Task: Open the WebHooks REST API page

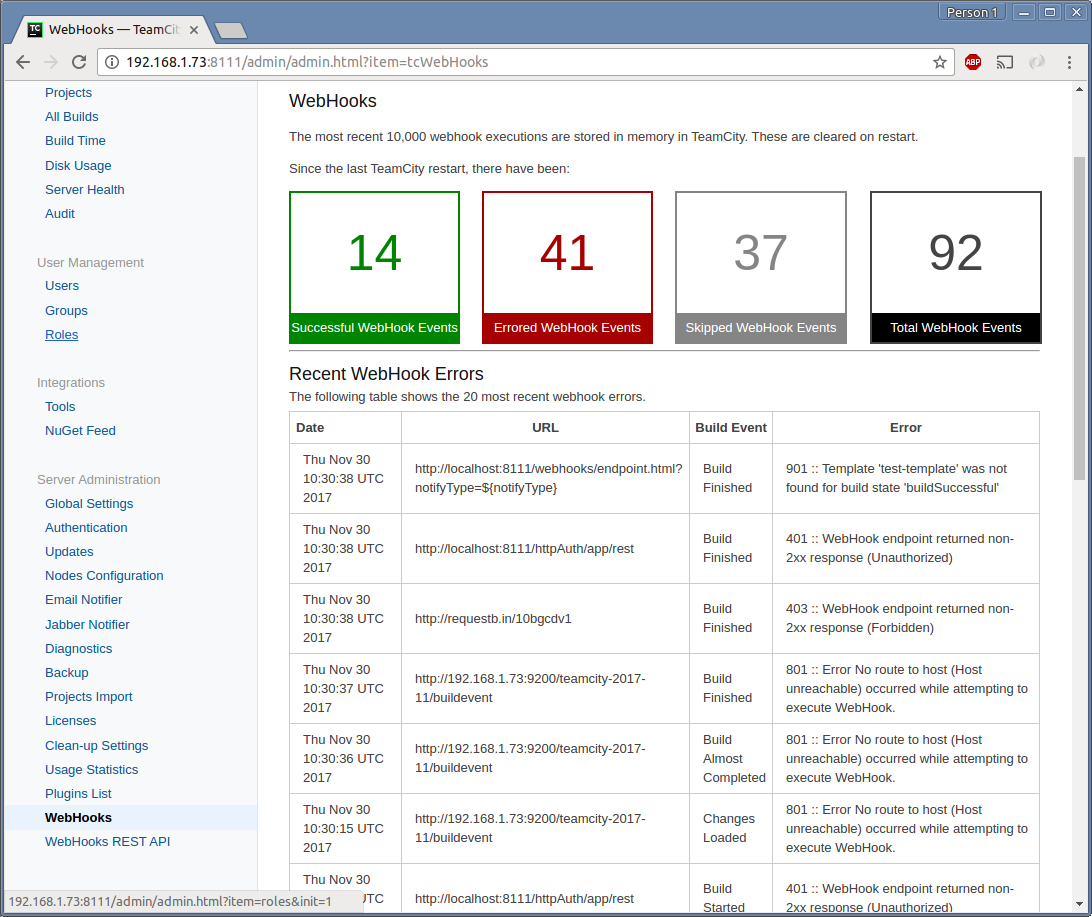Action: (x=107, y=841)
